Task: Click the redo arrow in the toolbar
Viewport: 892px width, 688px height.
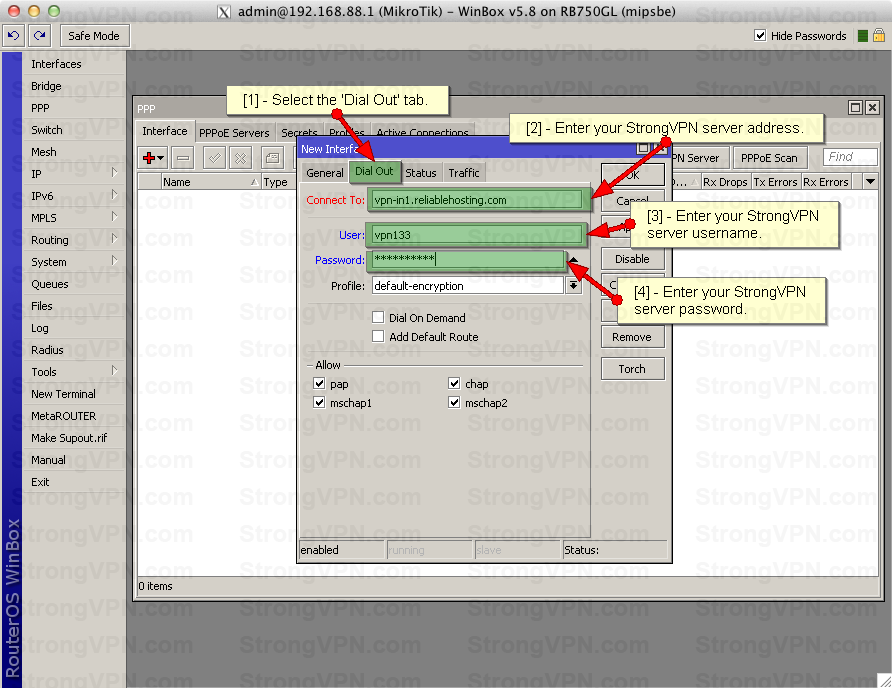Action: [39, 35]
